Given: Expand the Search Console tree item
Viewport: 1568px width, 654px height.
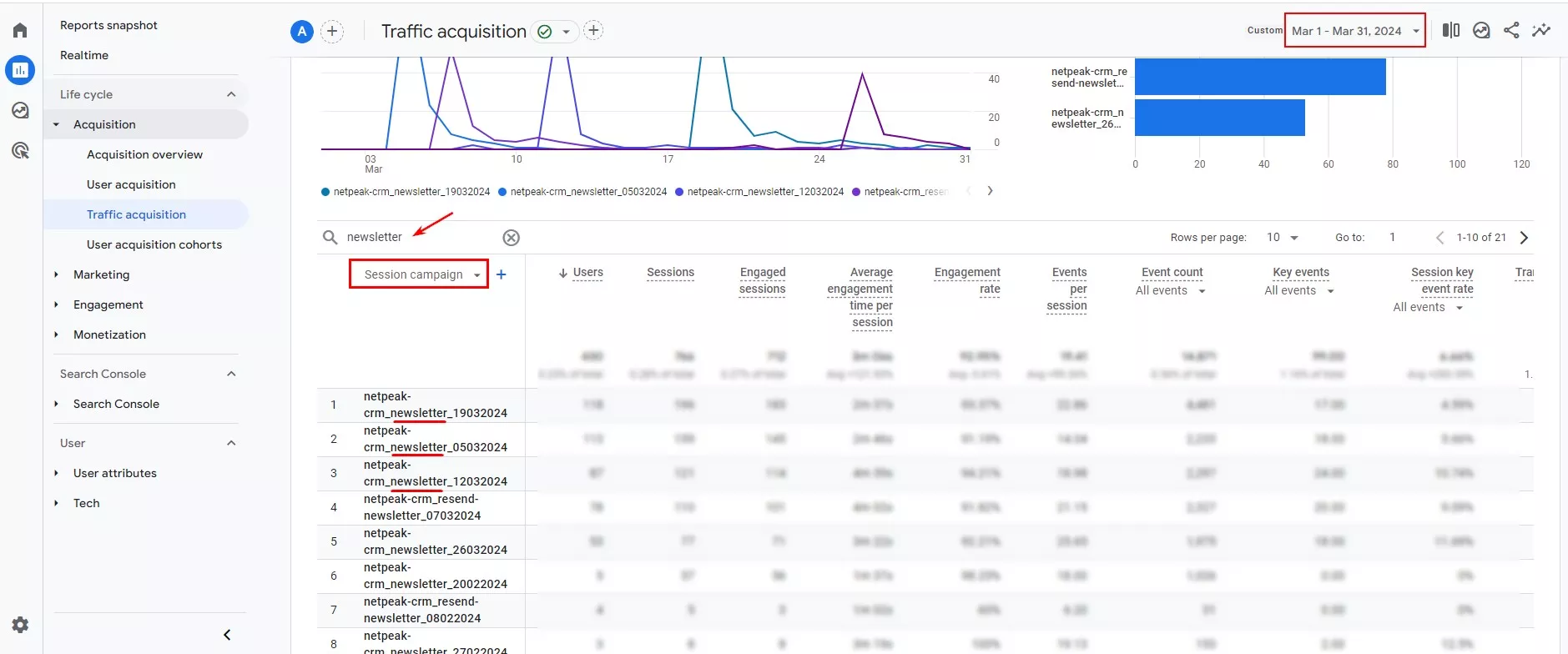Looking at the screenshot, I should point(116,404).
